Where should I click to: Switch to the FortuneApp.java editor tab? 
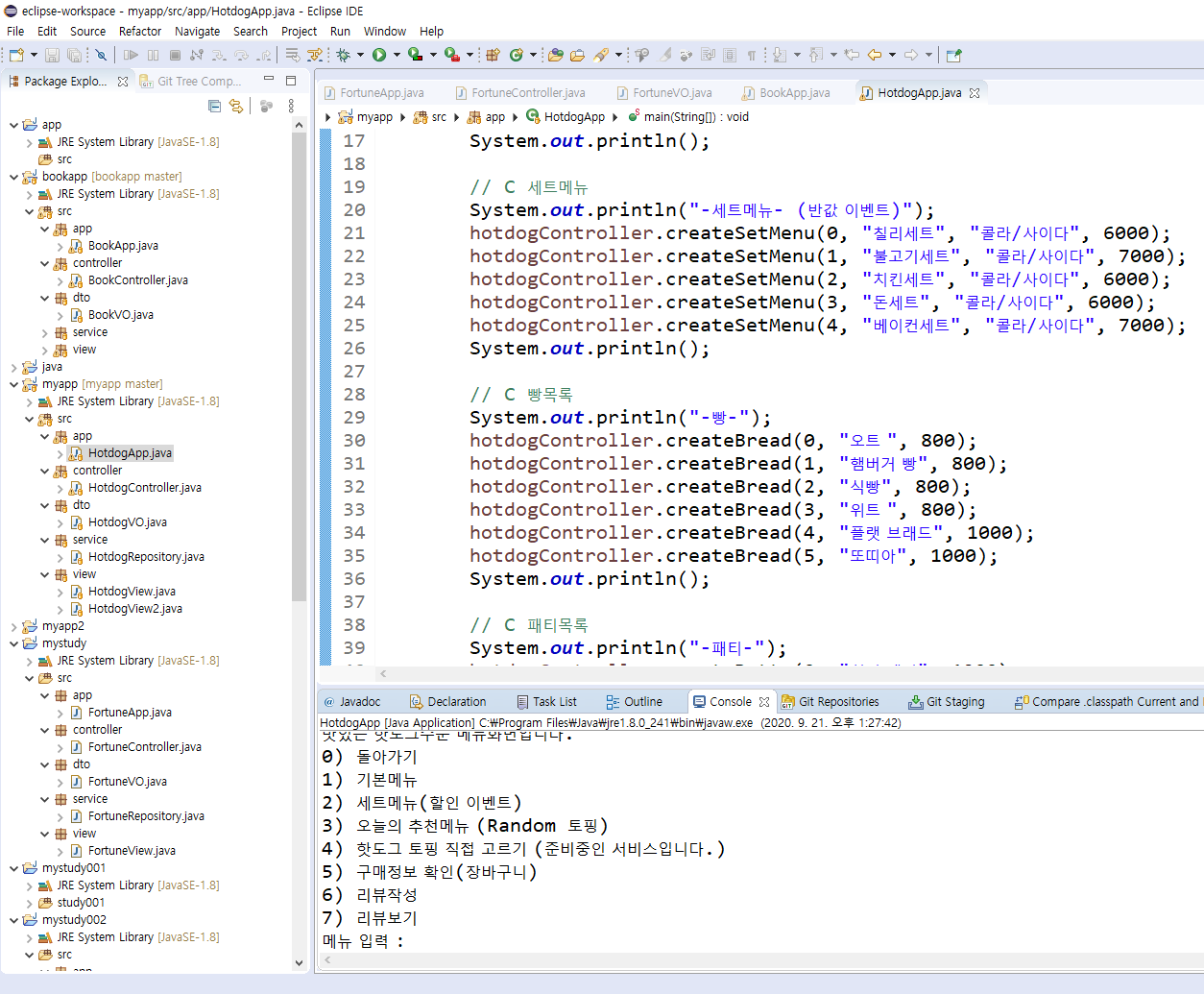(x=382, y=92)
